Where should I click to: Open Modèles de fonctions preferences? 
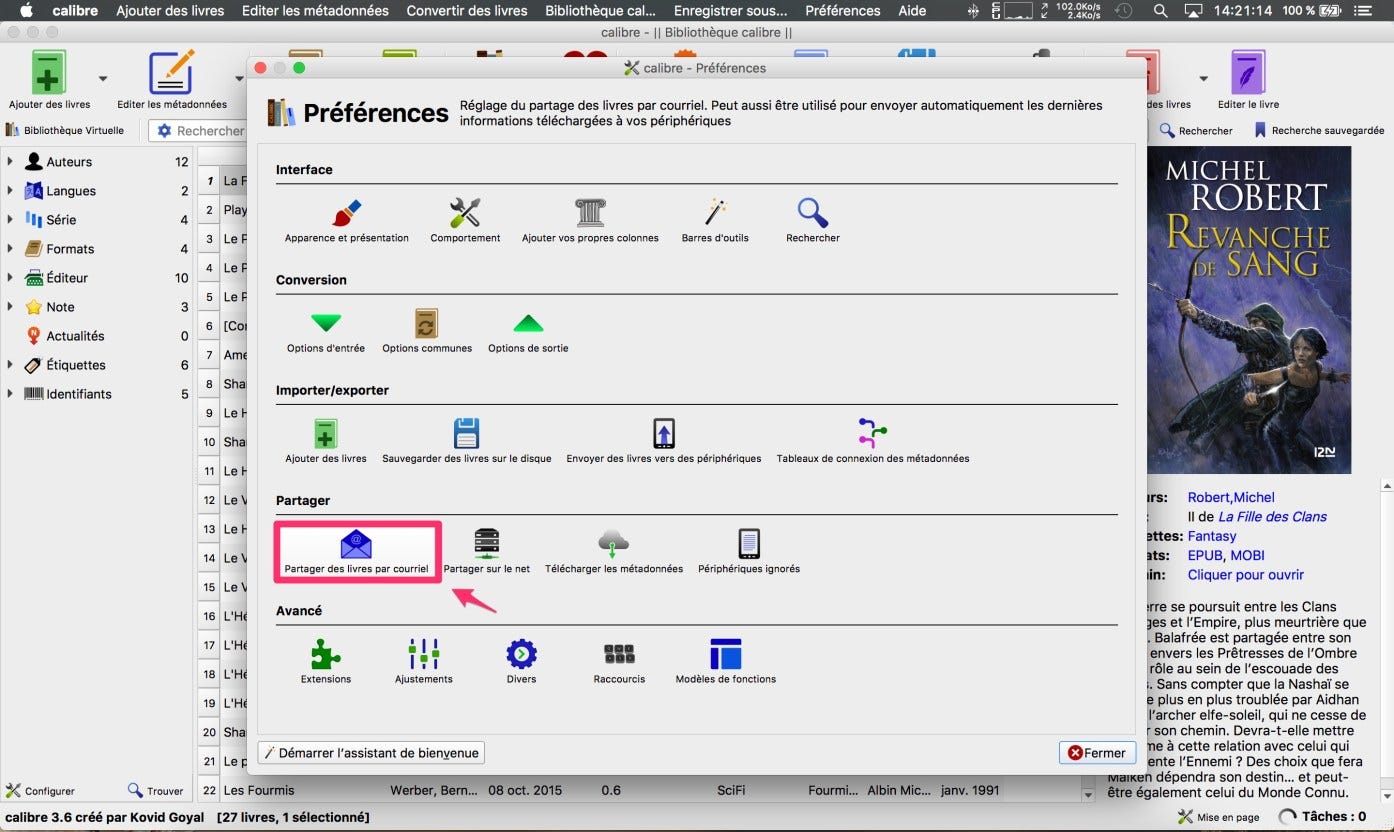[x=726, y=661]
